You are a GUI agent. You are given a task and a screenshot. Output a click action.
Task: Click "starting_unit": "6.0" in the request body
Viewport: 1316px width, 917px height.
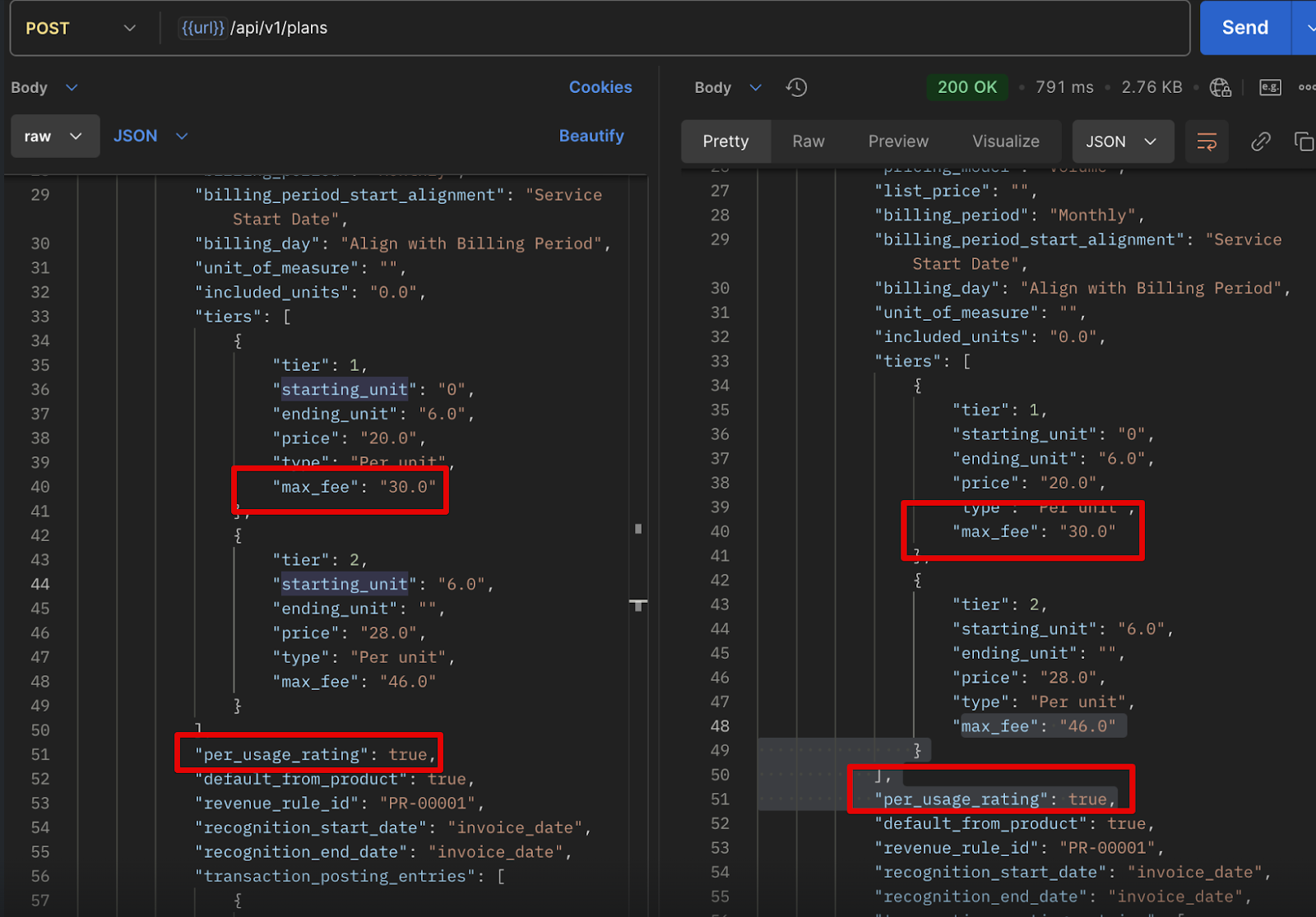383,584
